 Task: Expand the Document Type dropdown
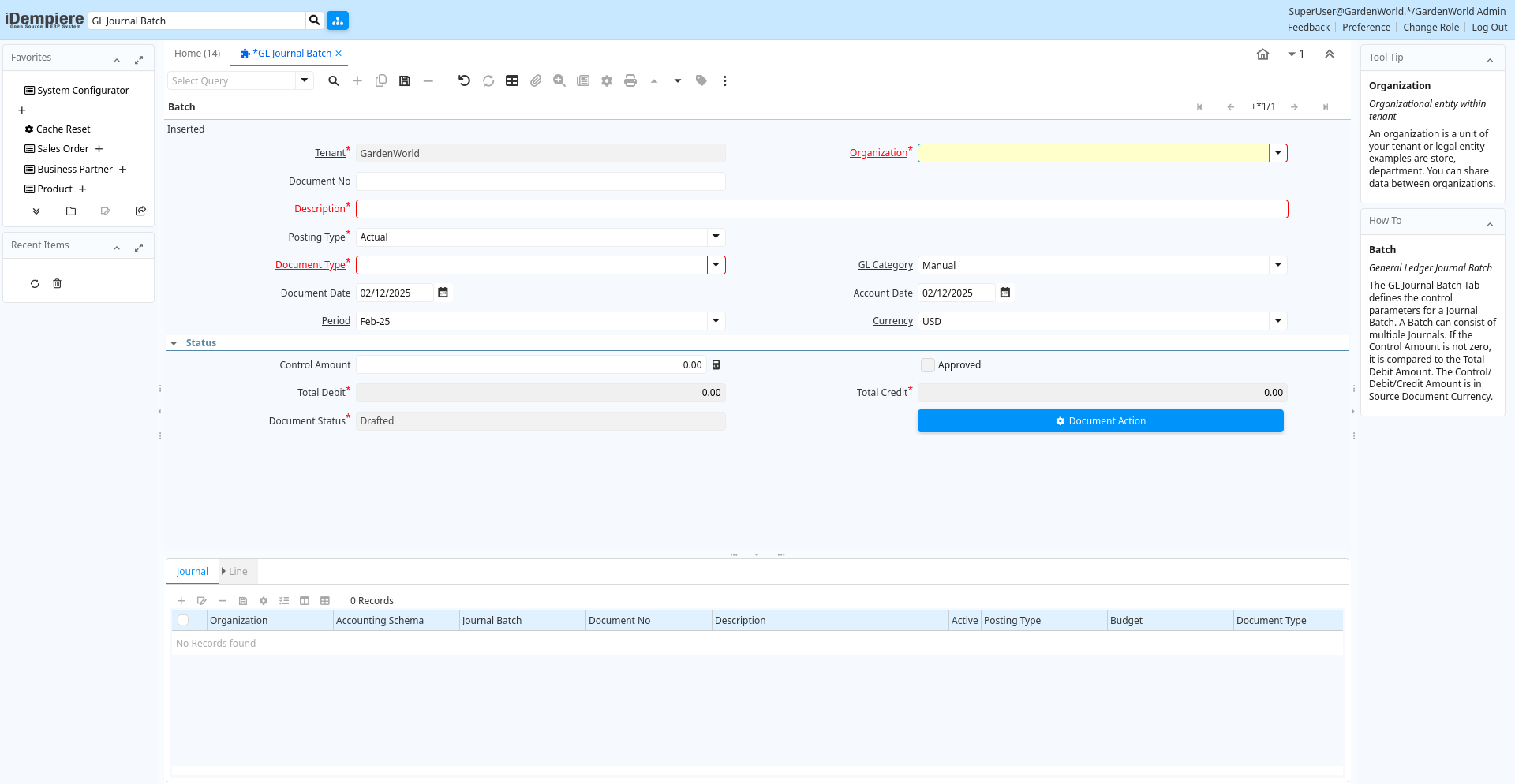[x=716, y=265]
